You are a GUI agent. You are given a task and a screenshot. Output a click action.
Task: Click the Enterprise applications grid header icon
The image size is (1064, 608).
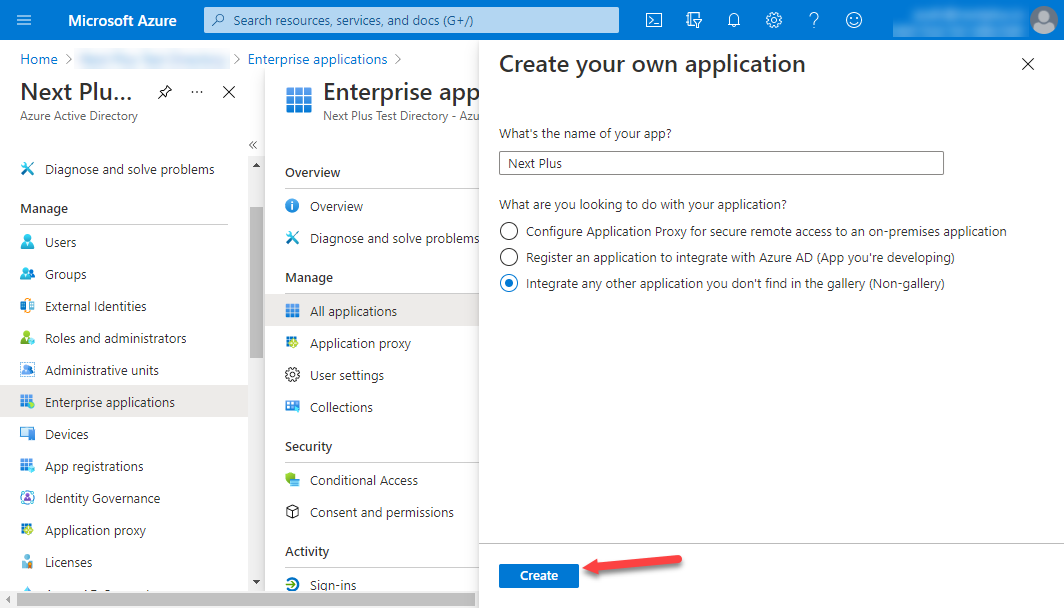tap(299, 100)
